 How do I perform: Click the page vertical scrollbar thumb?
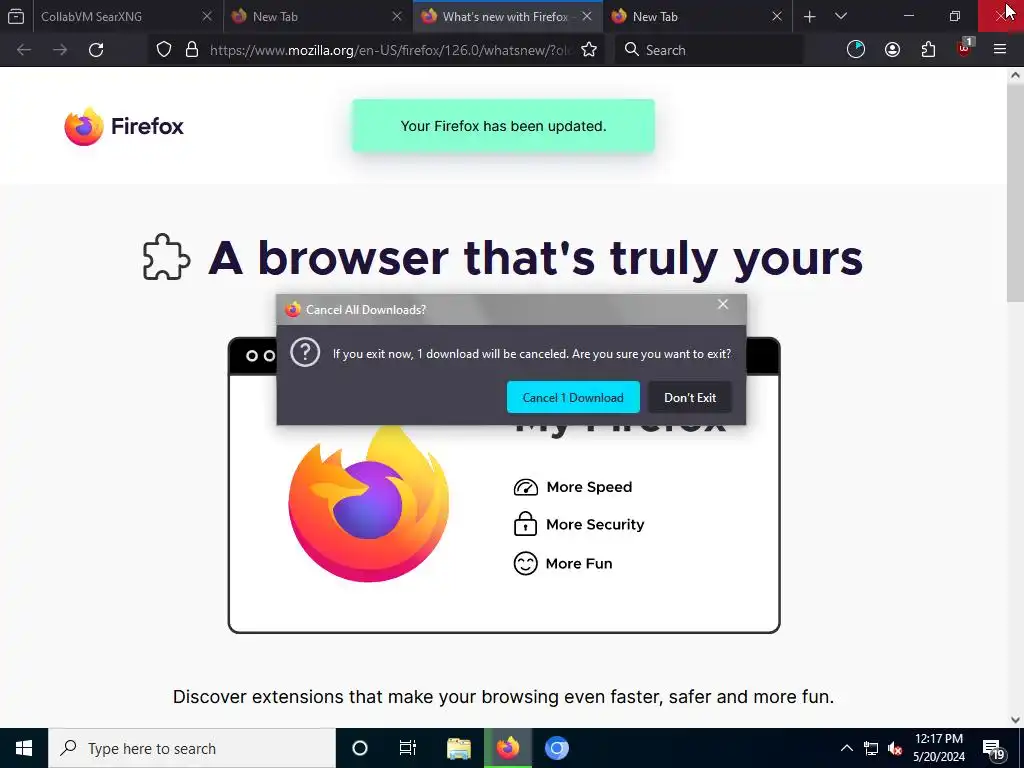[1015, 193]
